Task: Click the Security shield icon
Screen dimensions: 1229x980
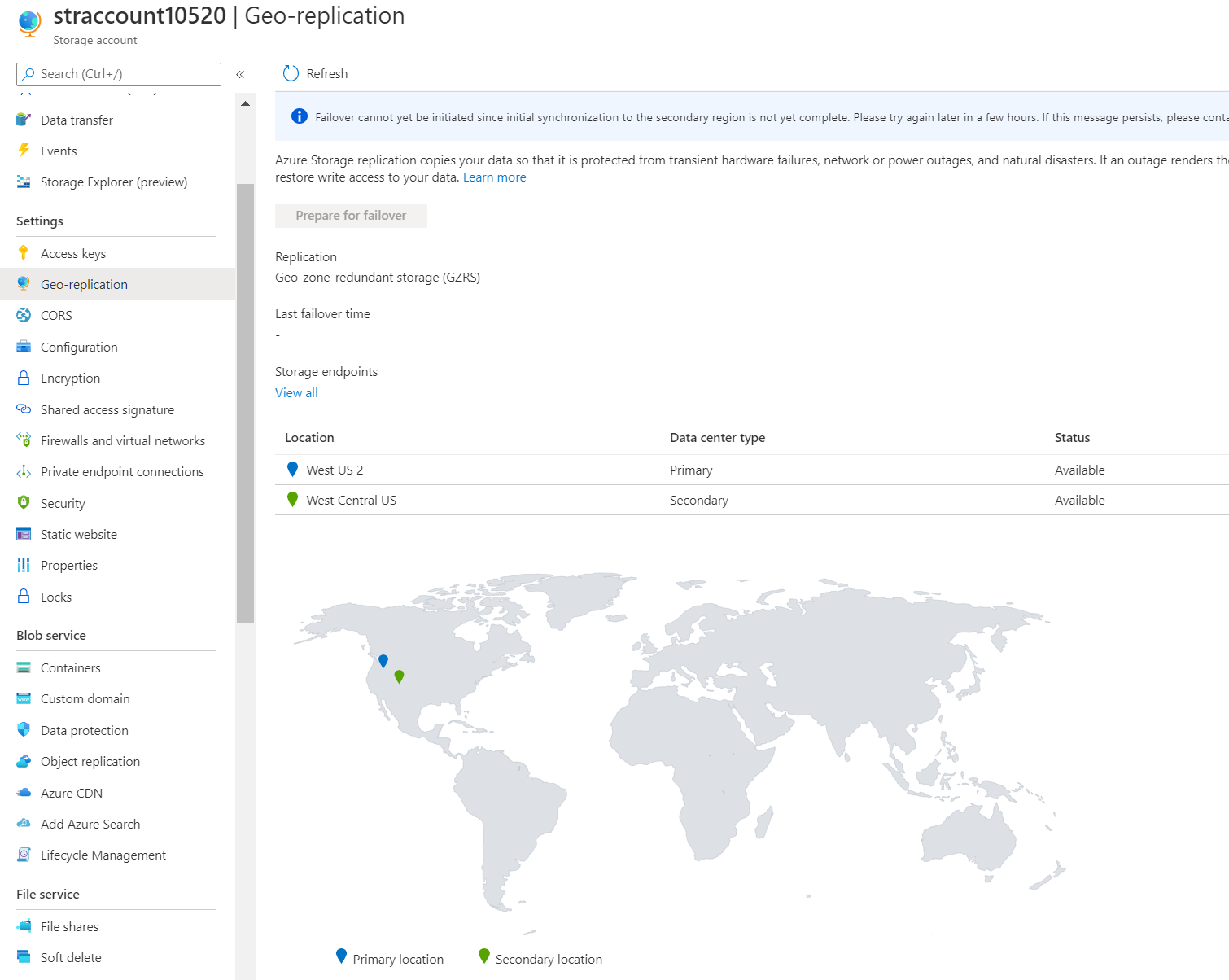Action: click(x=24, y=503)
